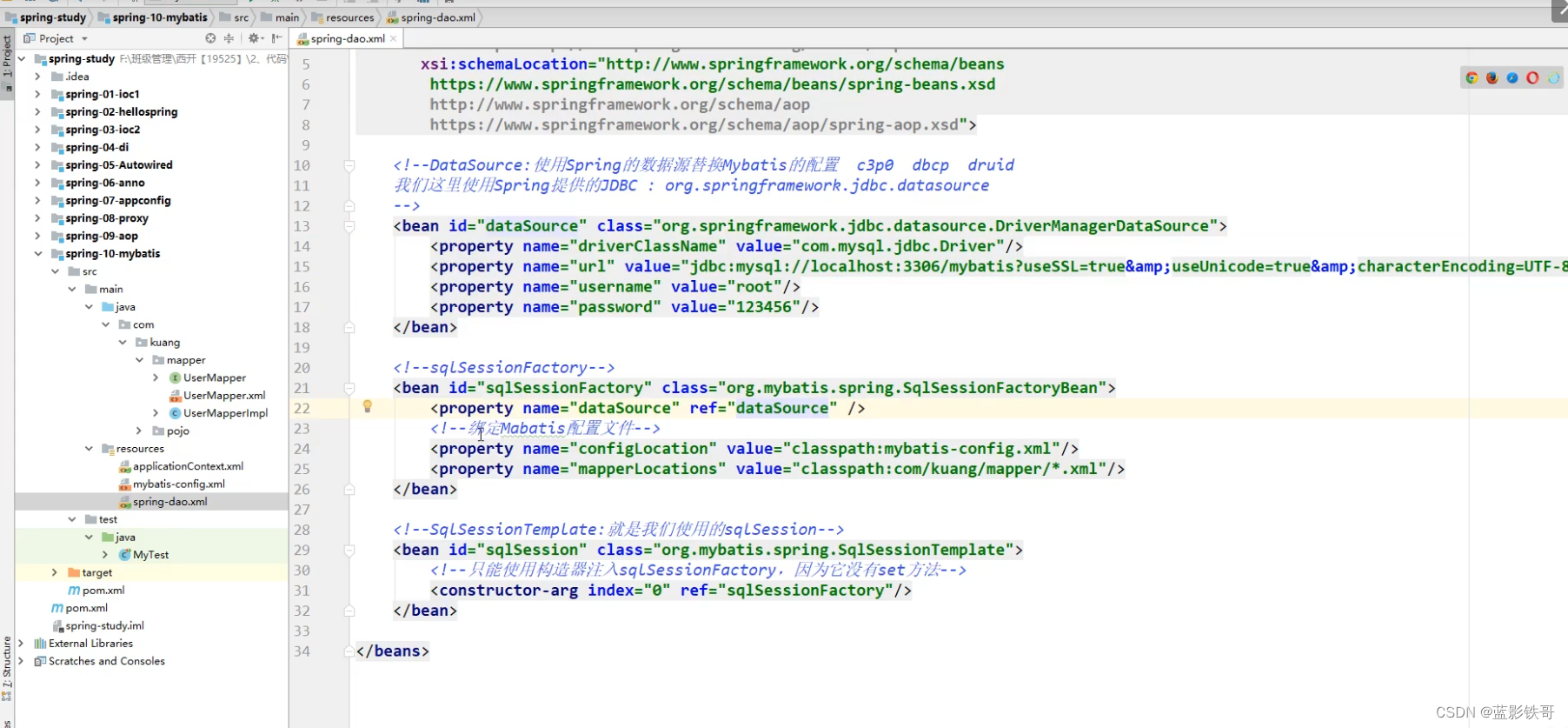Fold the sqlSession bean at line 29
Screen dimensions: 1568x728
coord(349,550)
